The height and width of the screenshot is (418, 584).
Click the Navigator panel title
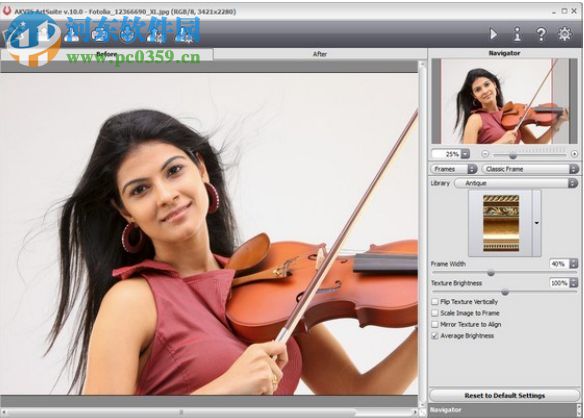coord(504,53)
